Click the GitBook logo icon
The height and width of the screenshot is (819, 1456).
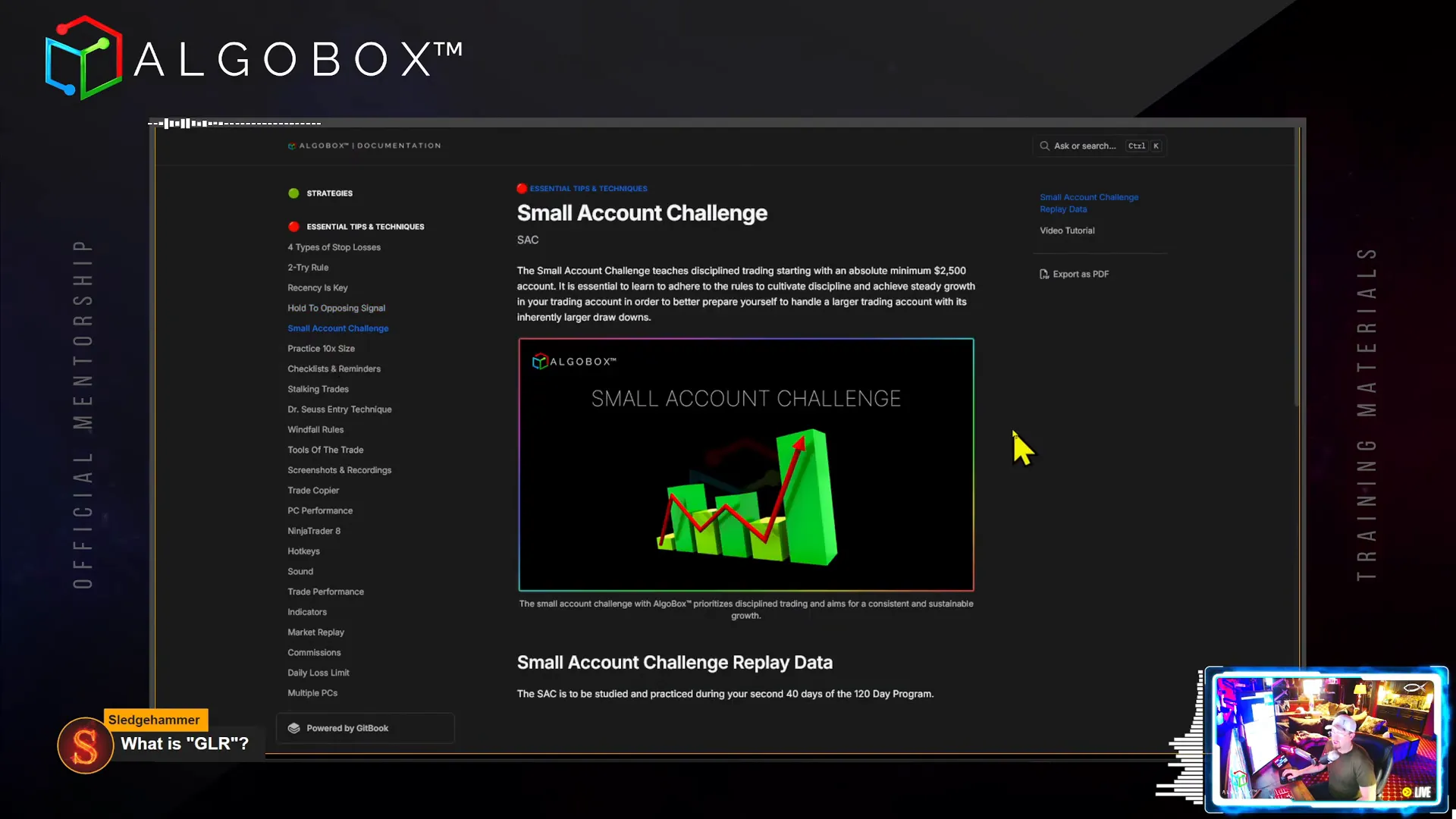pyautogui.click(x=293, y=728)
